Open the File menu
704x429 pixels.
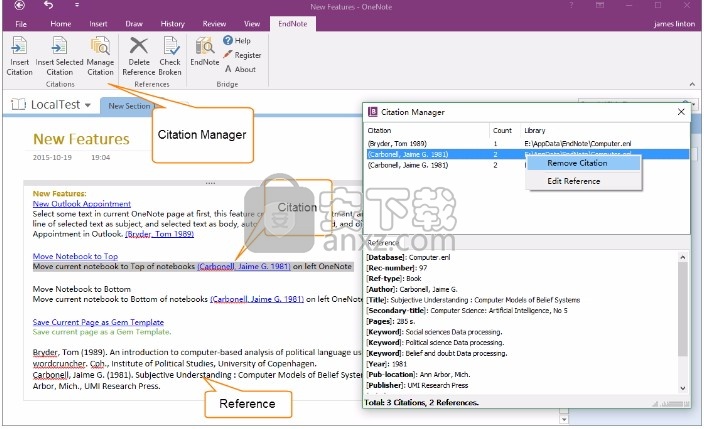(x=21, y=24)
